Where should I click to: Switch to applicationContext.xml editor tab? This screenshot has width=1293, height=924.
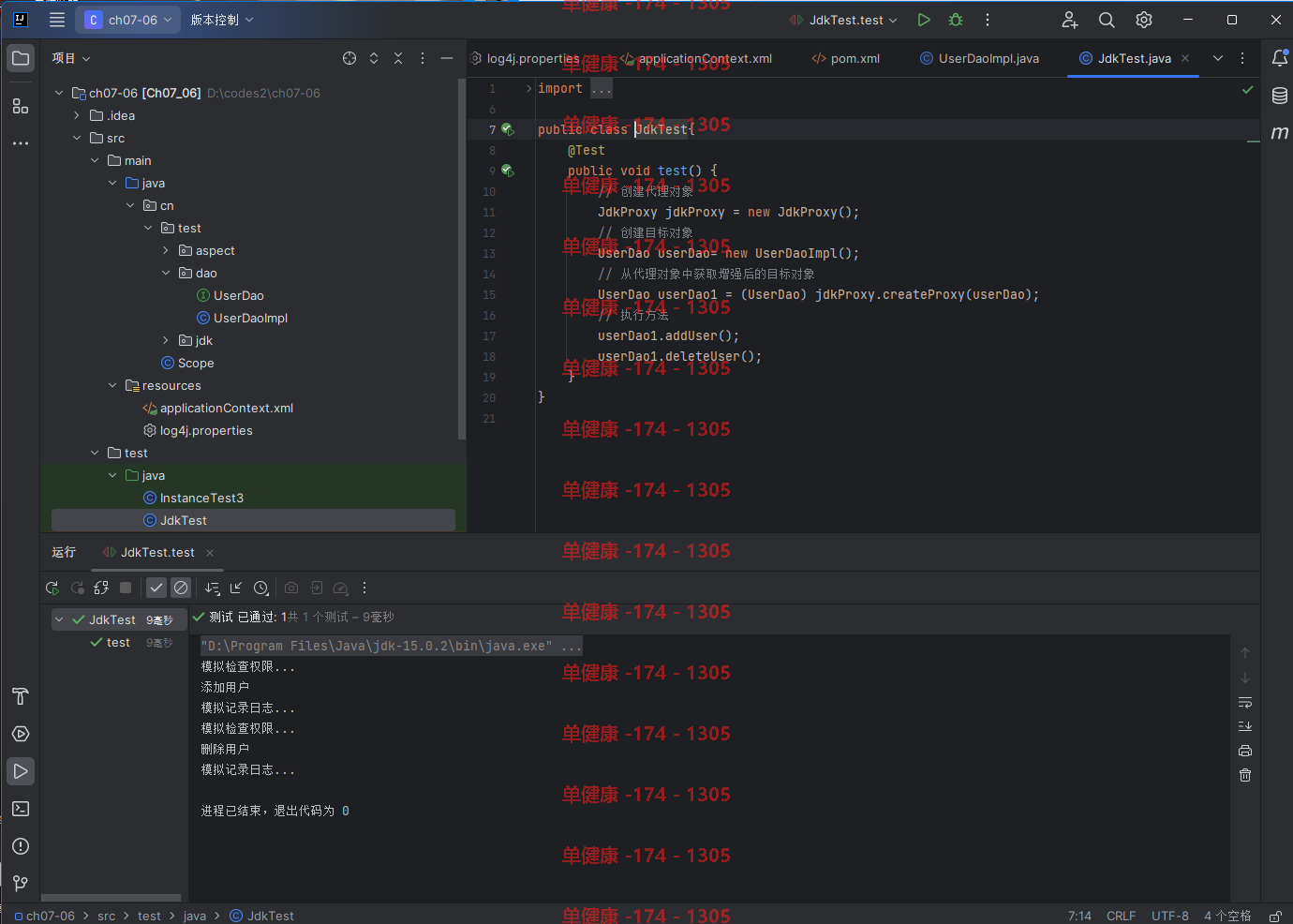[x=696, y=58]
